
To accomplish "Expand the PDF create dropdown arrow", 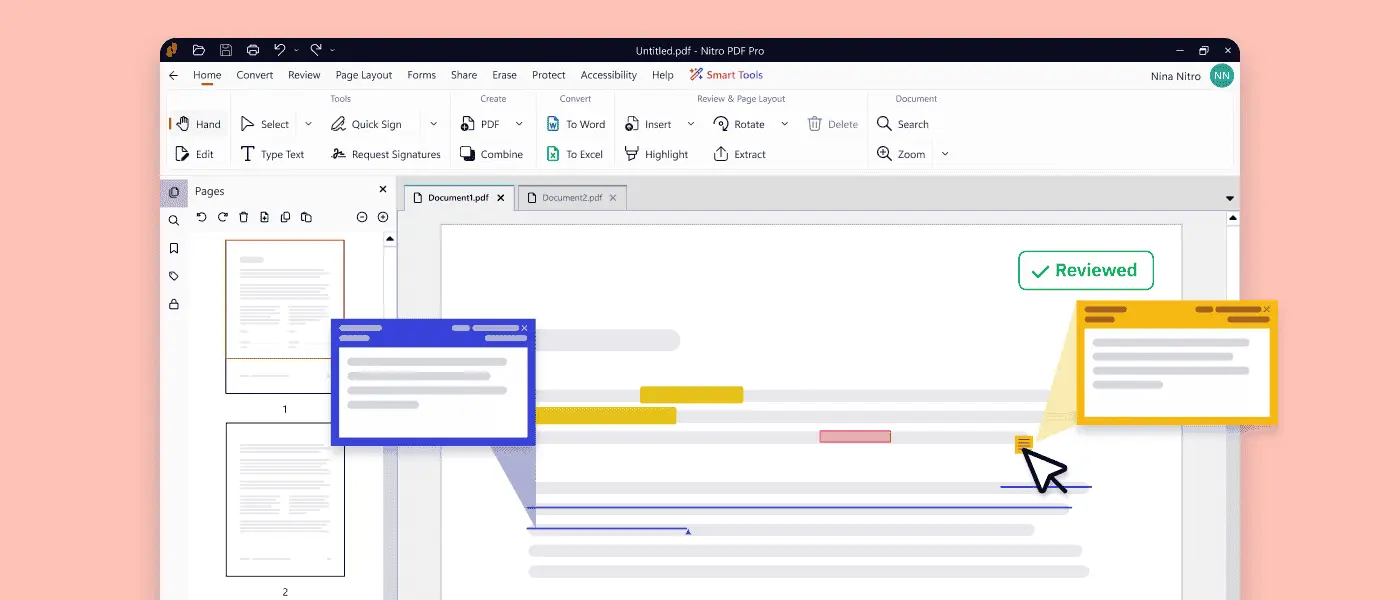I will click(519, 124).
